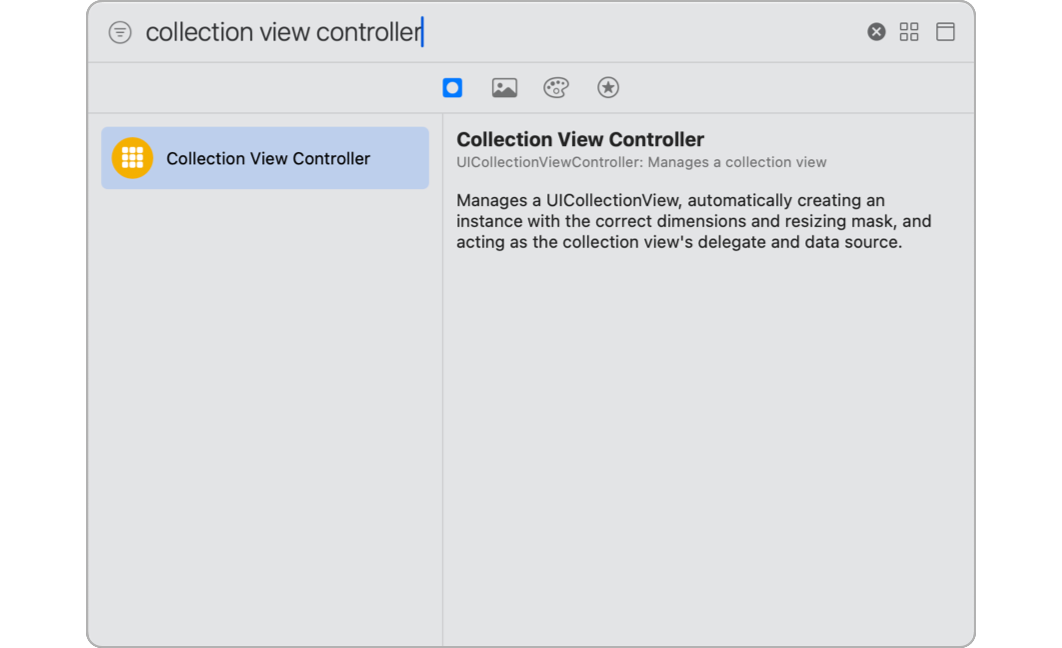Click the blue highlighted Views filter swatch
Viewport: 1062px width, 648px height.
pyautogui.click(x=452, y=87)
